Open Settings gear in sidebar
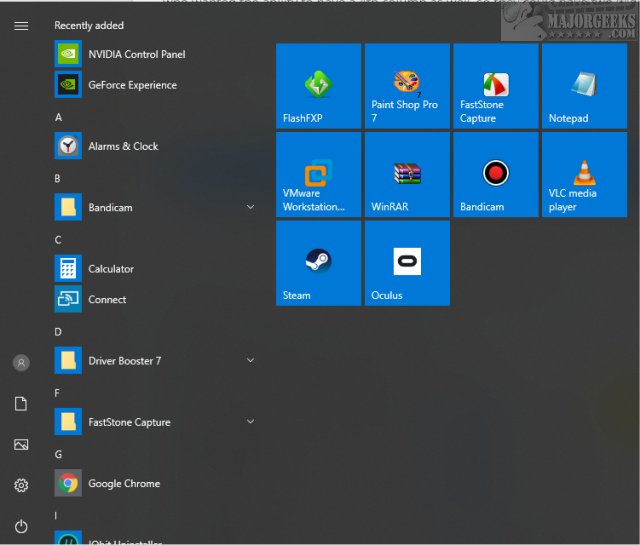640x545 pixels. (21, 485)
